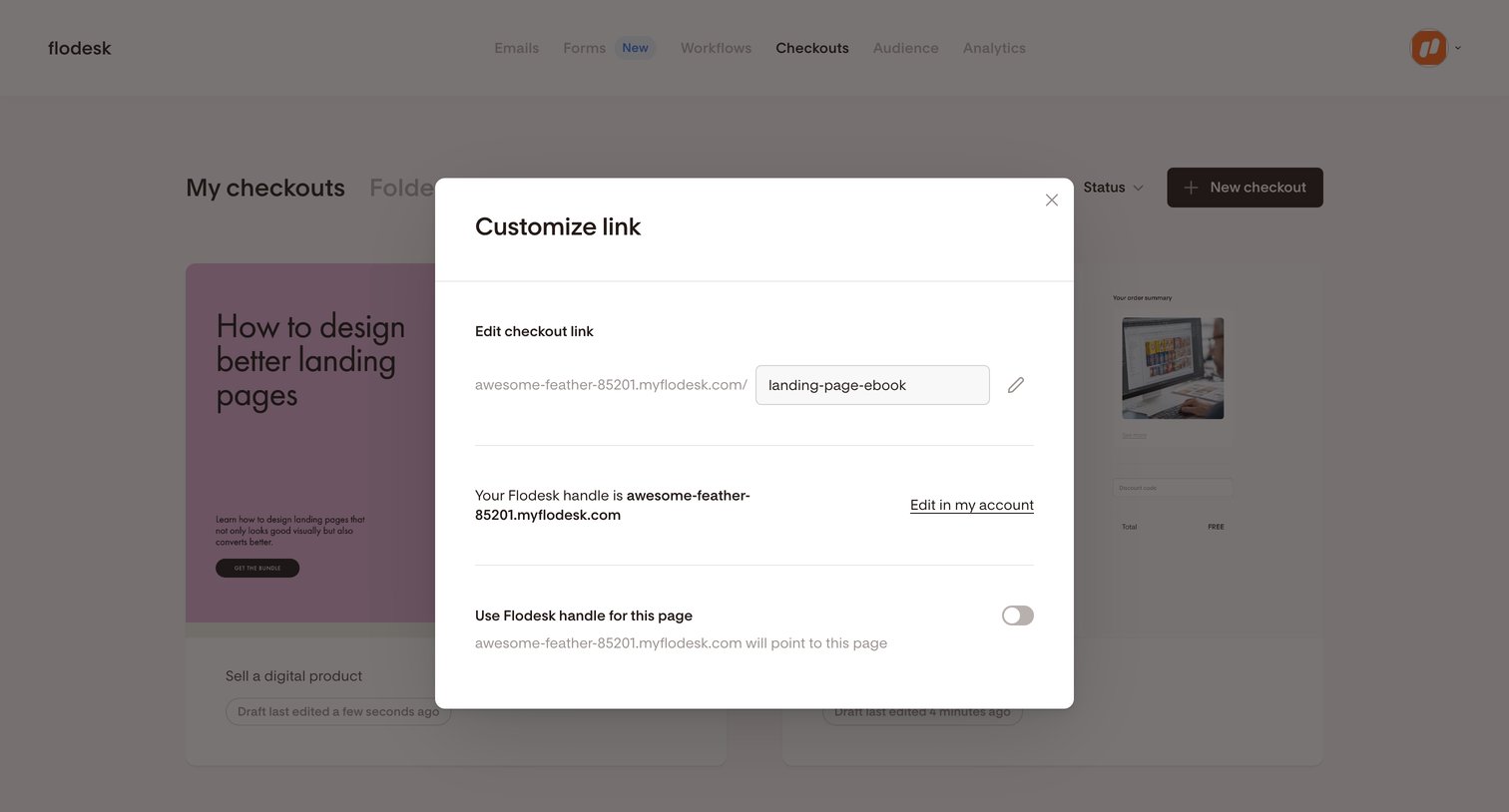Viewport: 1509px width, 812px height.
Task: Go to the Analytics tab
Action: [994, 48]
